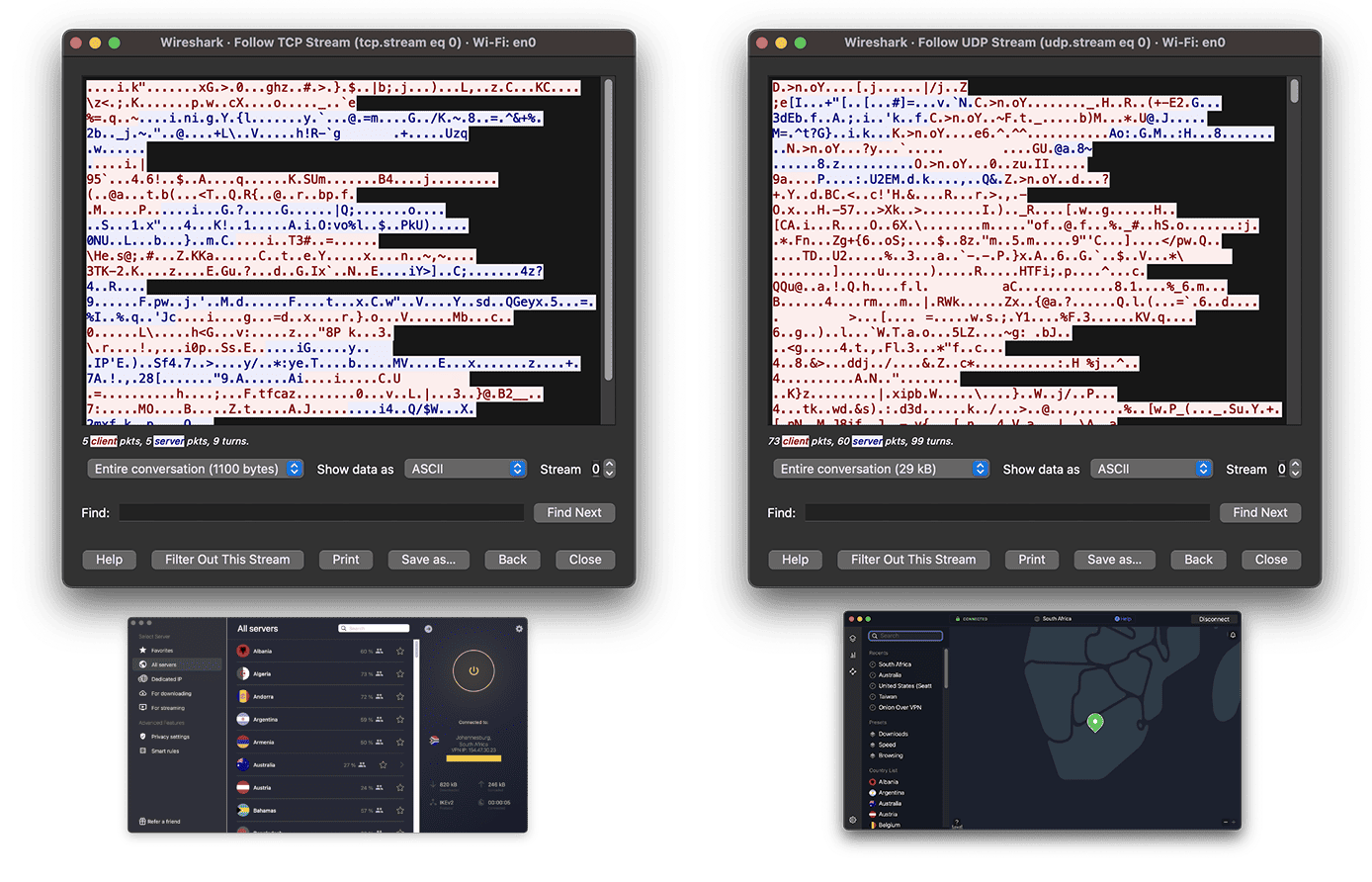Click Close in the UDP Stream window
1372x882 pixels.
pos(1271,560)
